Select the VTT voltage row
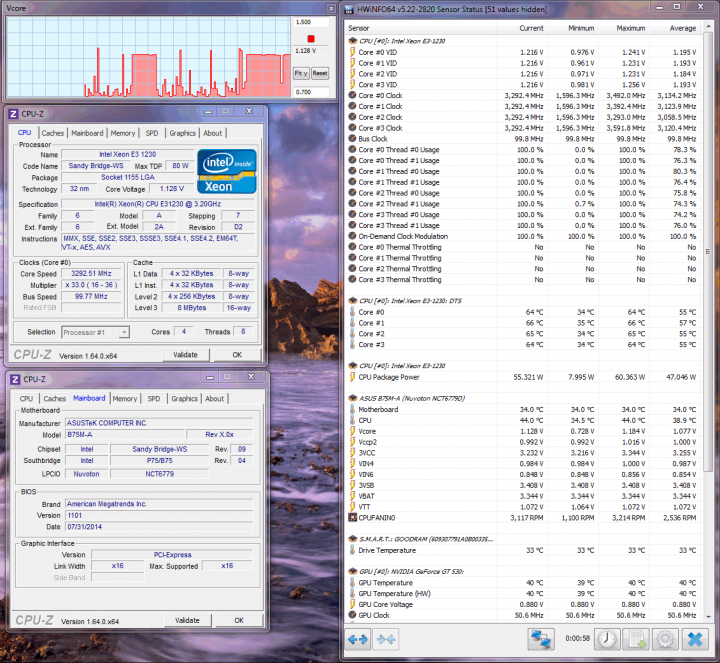This screenshot has height=663, width=720. coord(523,507)
